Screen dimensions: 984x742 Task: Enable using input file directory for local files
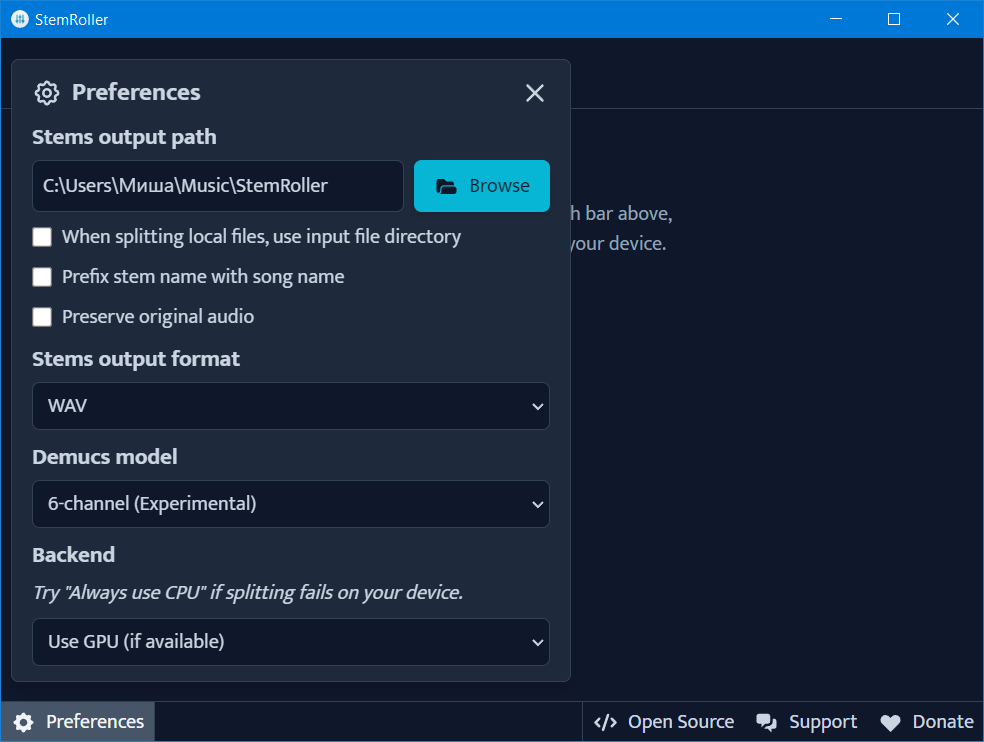[42, 237]
